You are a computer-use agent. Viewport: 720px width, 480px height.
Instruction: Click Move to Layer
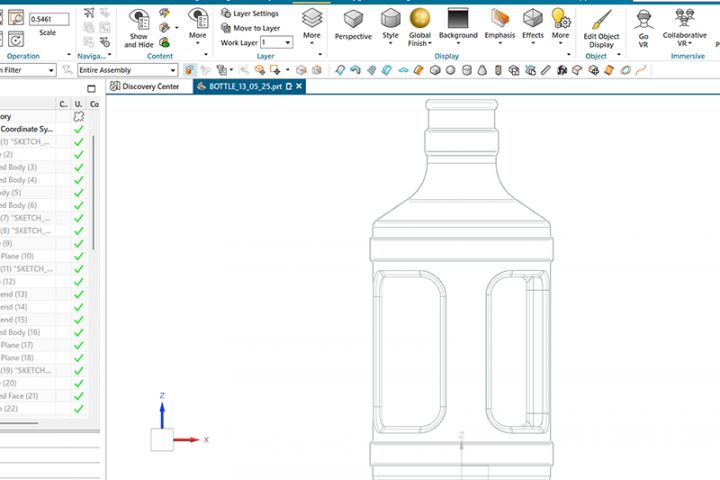coord(251,28)
